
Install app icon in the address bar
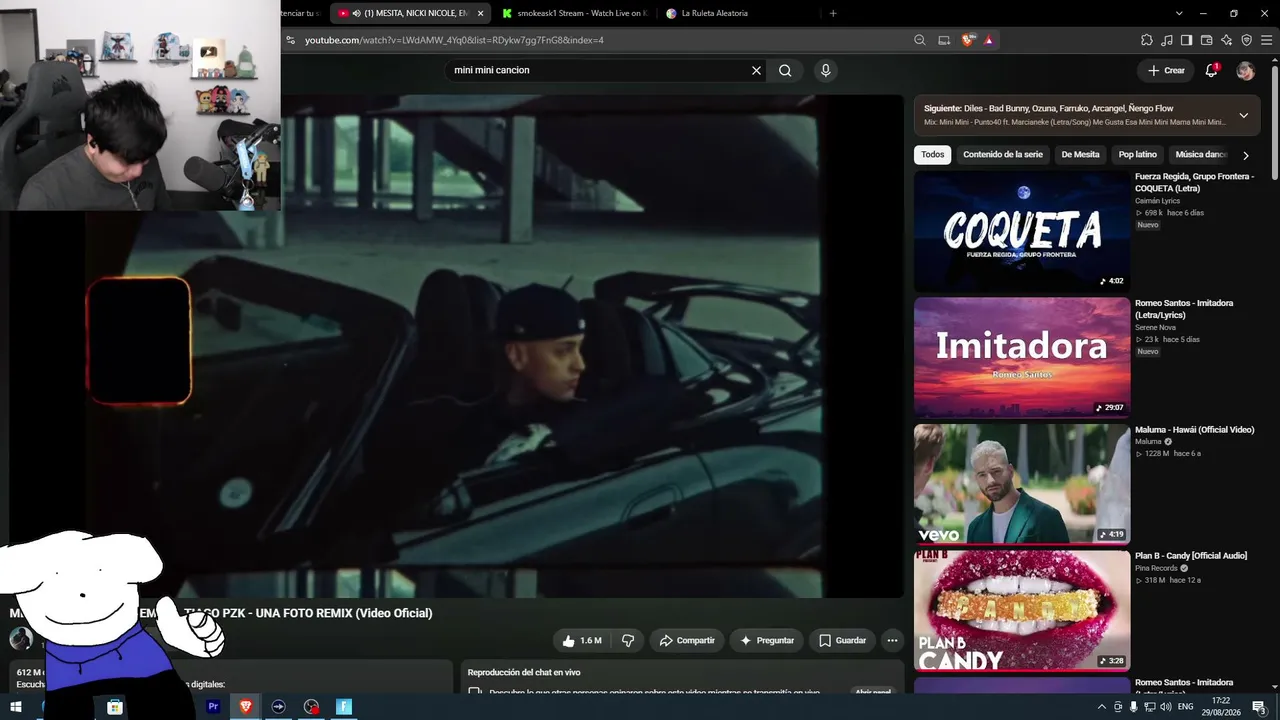pyautogui.click(x=944, y=40)
